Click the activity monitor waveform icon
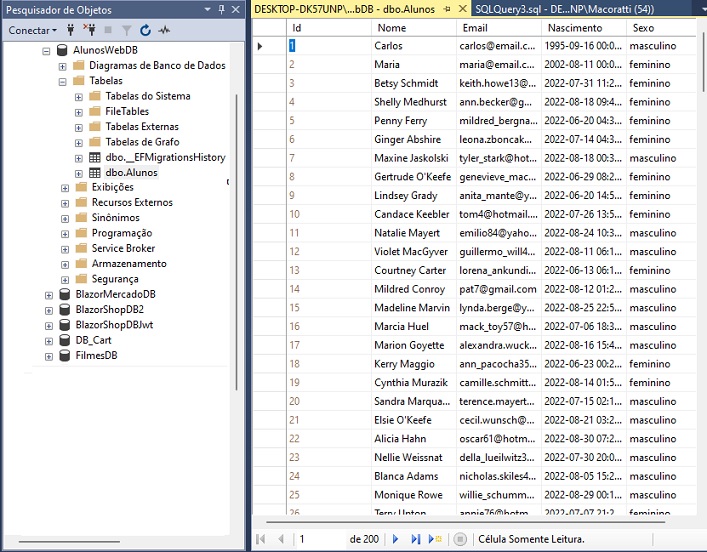The height and width of the screenshot is (552, 707). [x=164, y=30]
